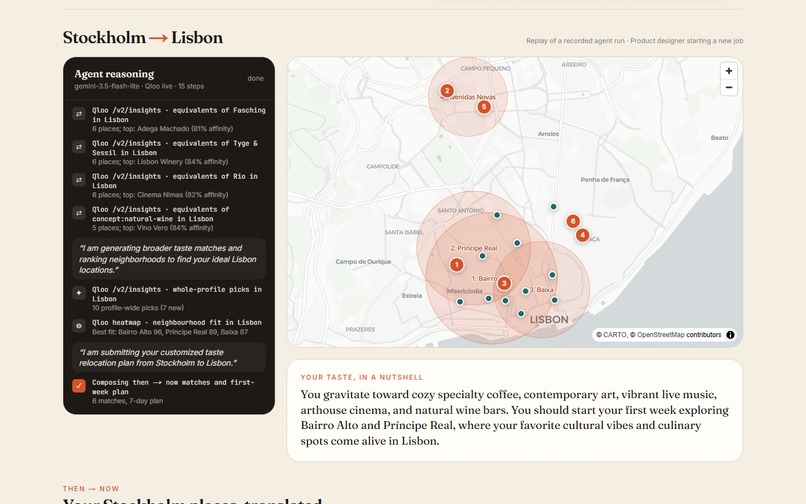Click quote 'I am submitting your customized taste relocation plan'
Image resolution: width=806 pixels, height=504 pixels.
(x=169, y=357)
